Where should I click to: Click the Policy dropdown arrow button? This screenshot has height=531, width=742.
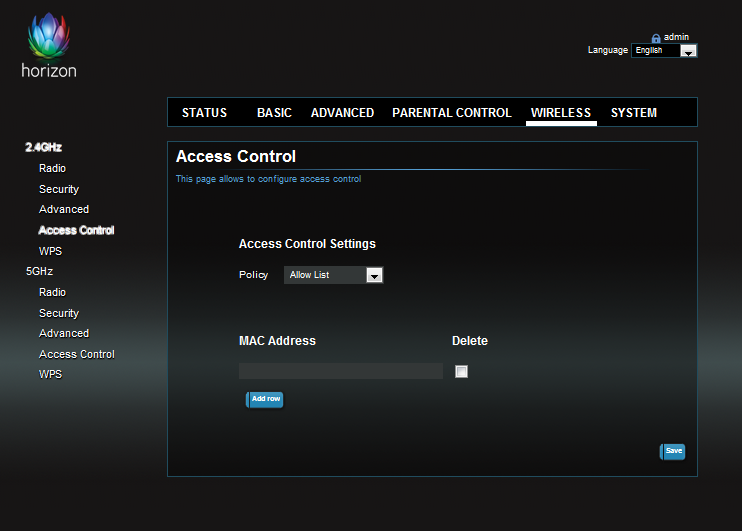coord(374,275)
